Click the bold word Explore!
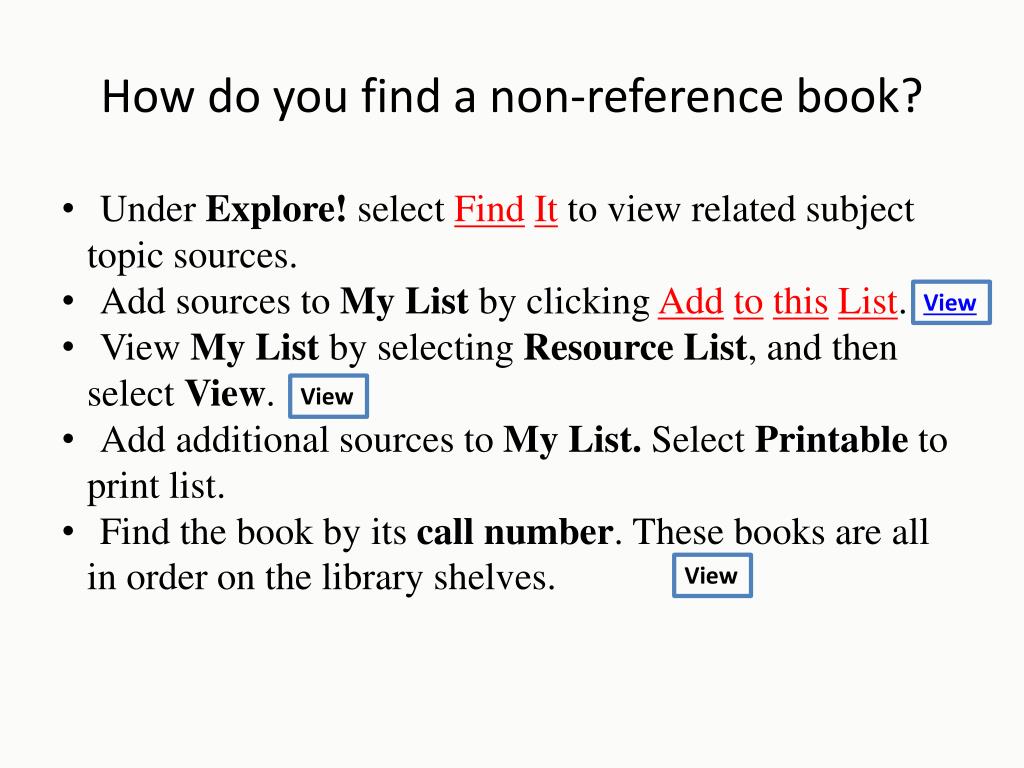Image resolution: width=1024 pixels, height=768 pixels. point(276,210)
